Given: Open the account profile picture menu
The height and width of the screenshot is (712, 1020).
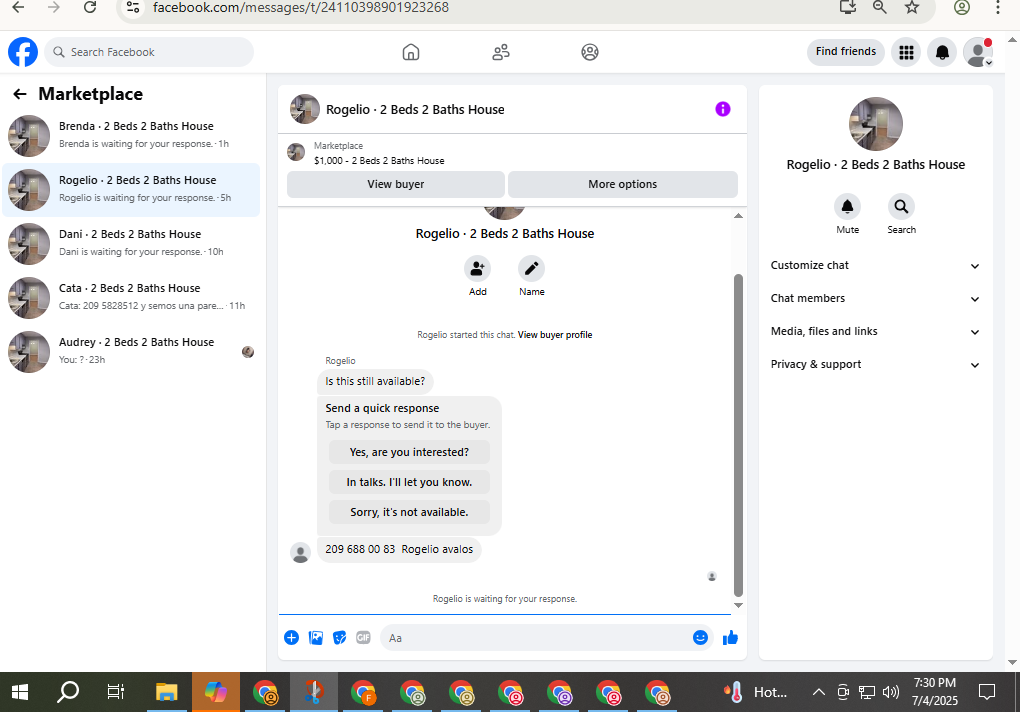Looking at the screenshot, I should [978, 52].
